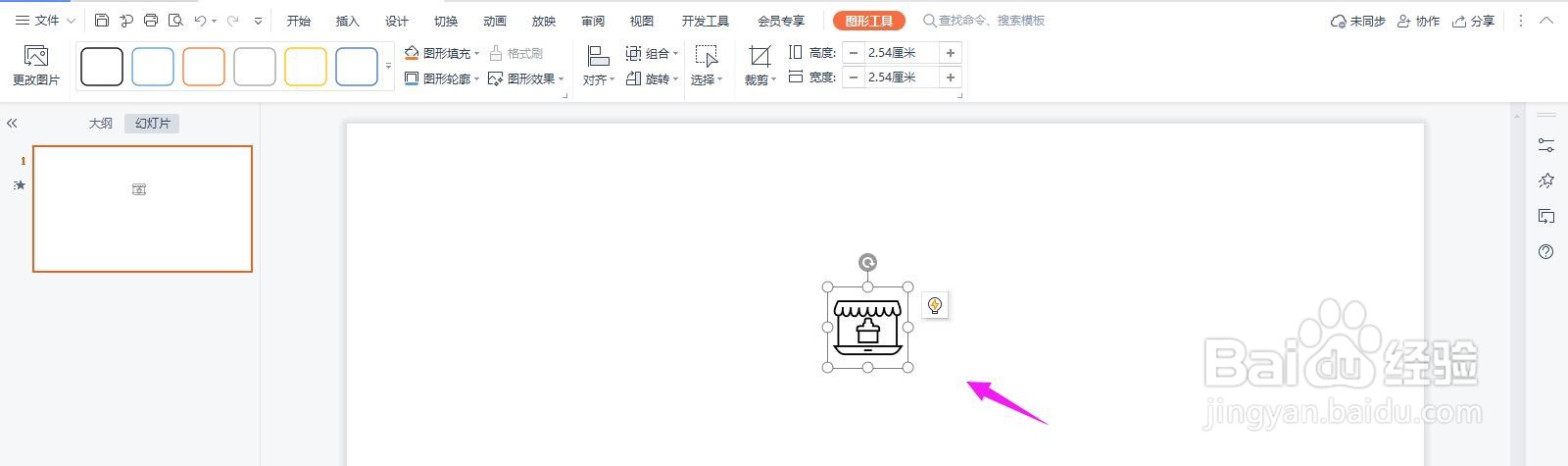Screen dimensions: 1568x466
Task: Click the rotate handle above the image
Action: (867, 262)
